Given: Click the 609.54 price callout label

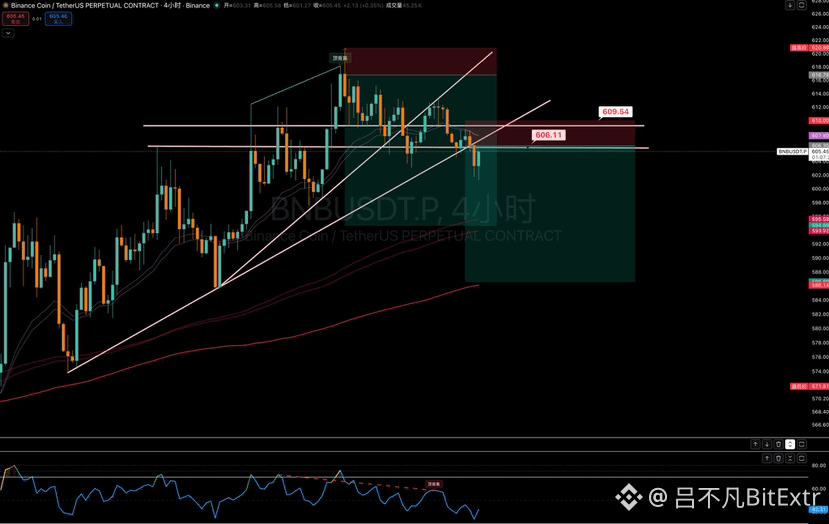Looking at the screenshot, I should point(615,112).
